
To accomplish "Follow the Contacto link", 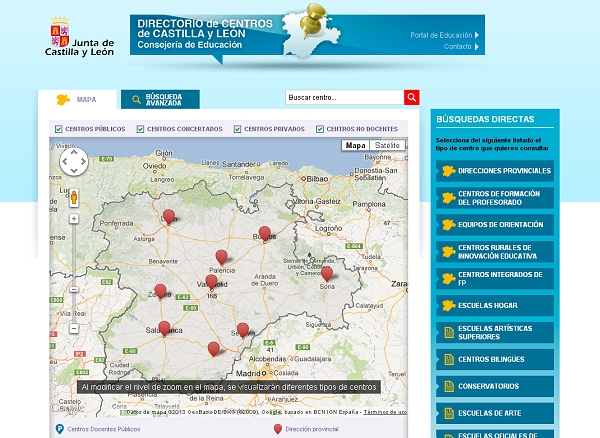I will pyautogui.click(x=458, y=47).
